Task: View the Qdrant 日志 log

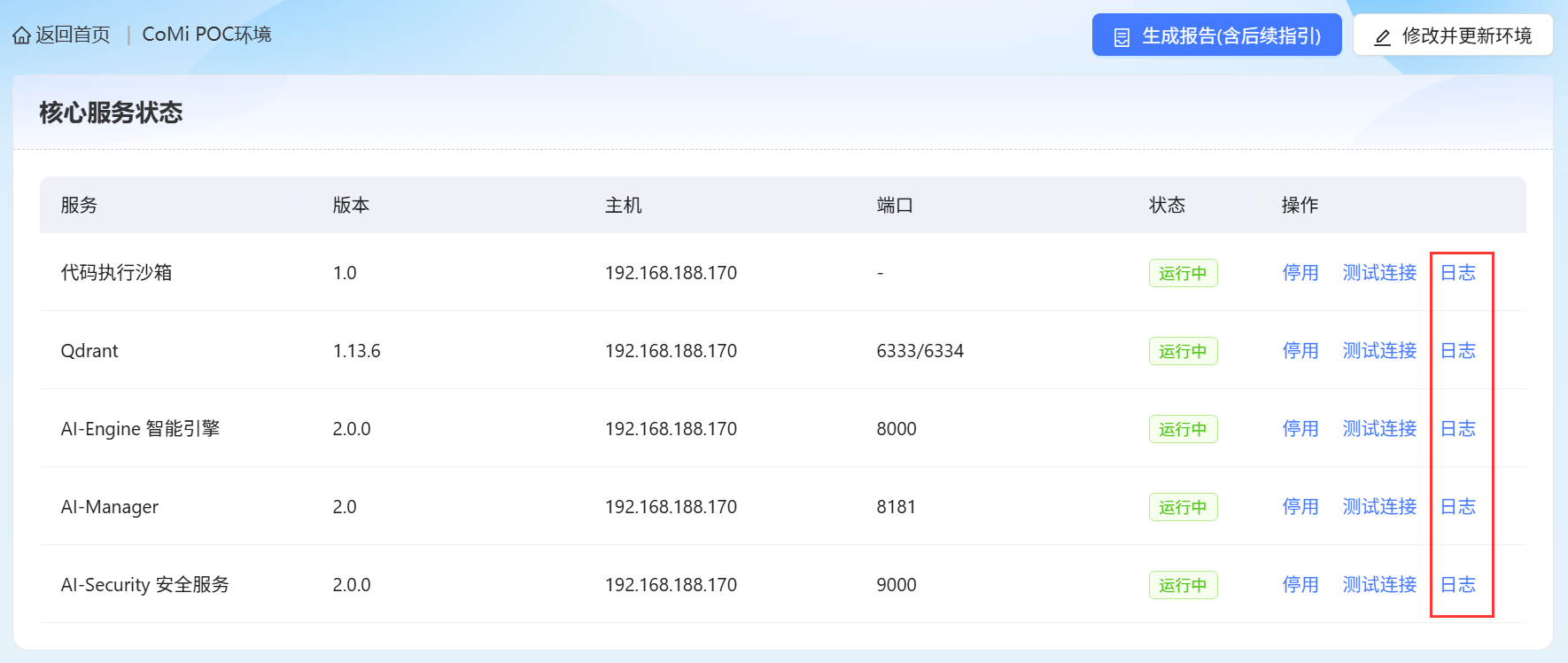Action: point(1457,351)
